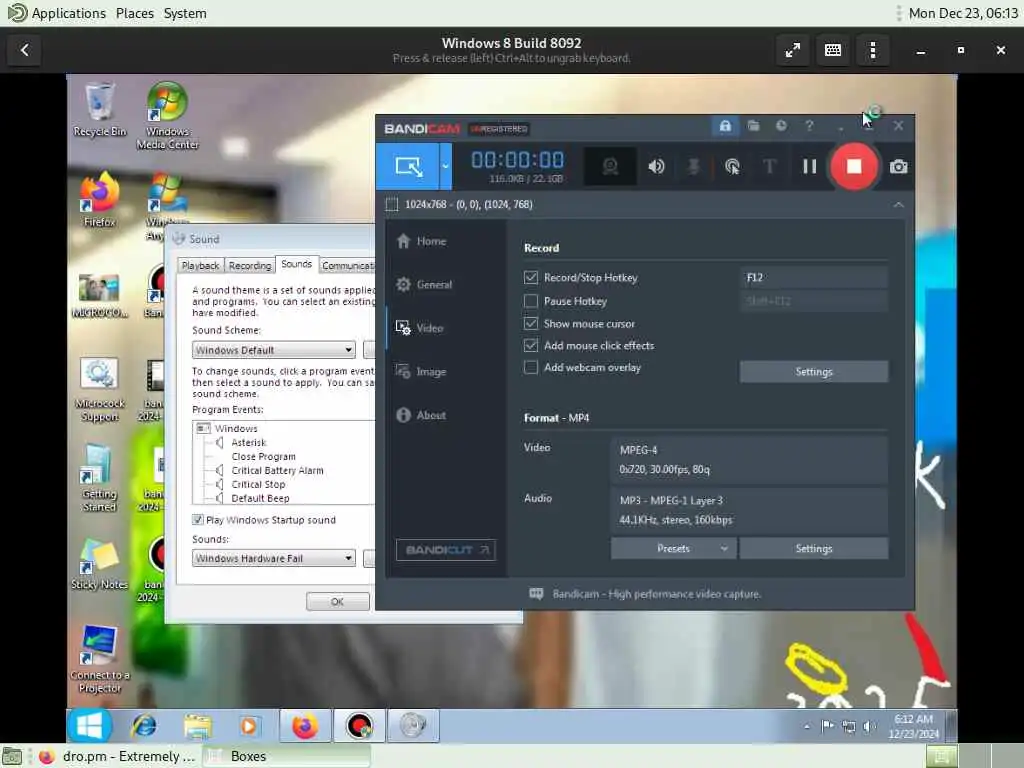Select Critical Battery Alarm event

pos(277,470)
